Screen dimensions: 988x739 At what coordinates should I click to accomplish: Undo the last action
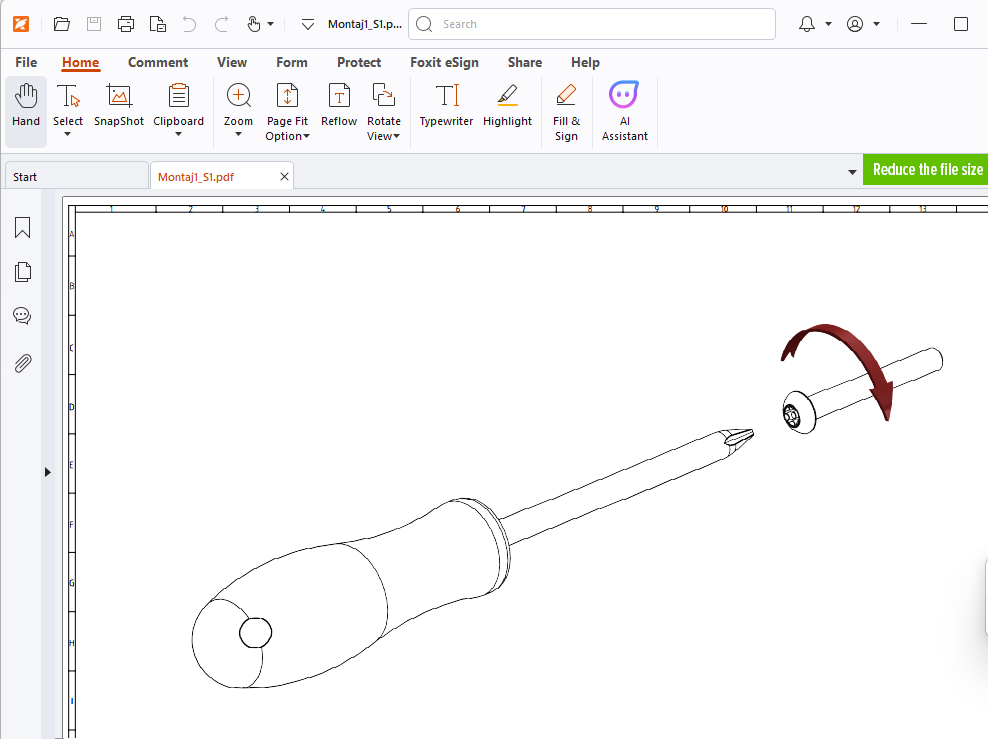189,24
